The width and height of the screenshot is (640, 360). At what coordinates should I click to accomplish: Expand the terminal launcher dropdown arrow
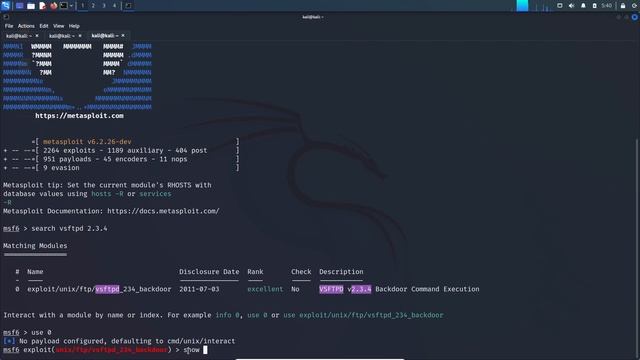(x=71, y=6)
